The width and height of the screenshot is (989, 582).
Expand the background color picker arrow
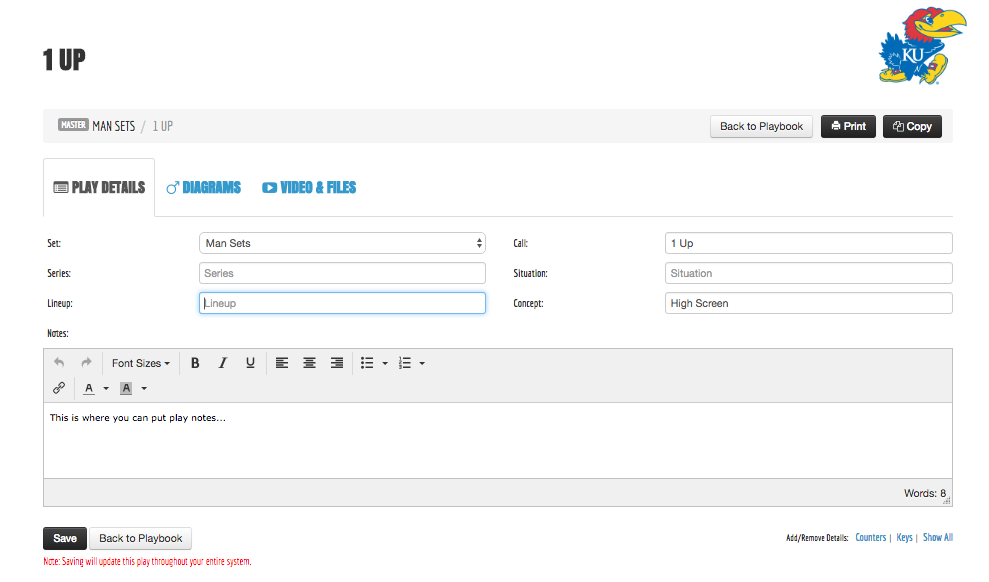click(x=144, y=388)
